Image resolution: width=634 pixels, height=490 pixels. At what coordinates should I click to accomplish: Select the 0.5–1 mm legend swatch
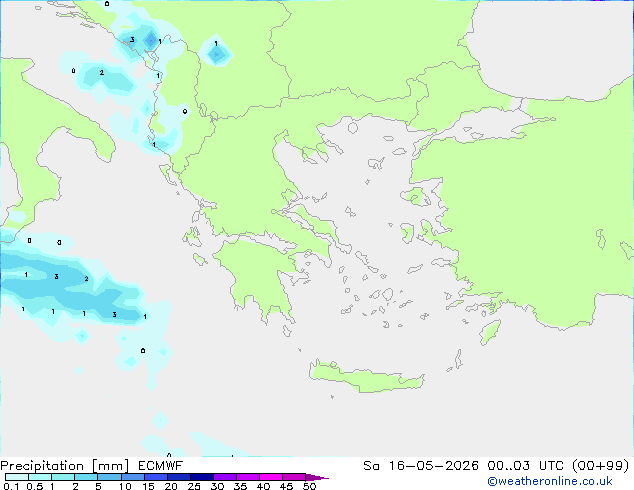click(x=40, y=477)
